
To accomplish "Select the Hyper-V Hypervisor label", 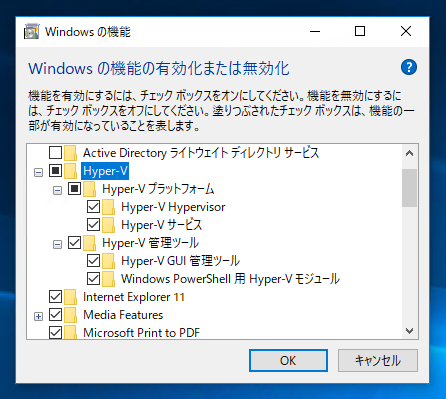I will coord(173,207).
